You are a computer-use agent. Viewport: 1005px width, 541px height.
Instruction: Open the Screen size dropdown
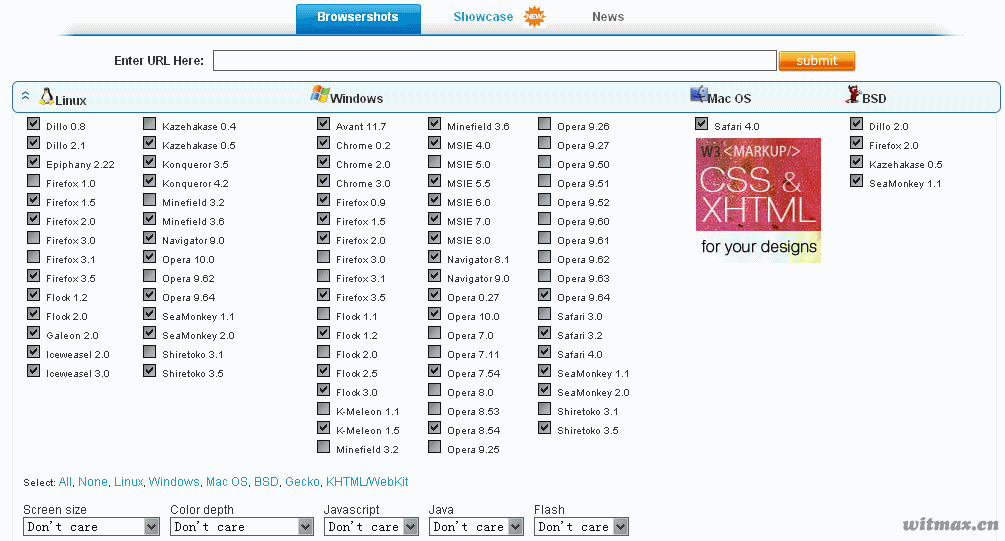click(x=91, y=527)
